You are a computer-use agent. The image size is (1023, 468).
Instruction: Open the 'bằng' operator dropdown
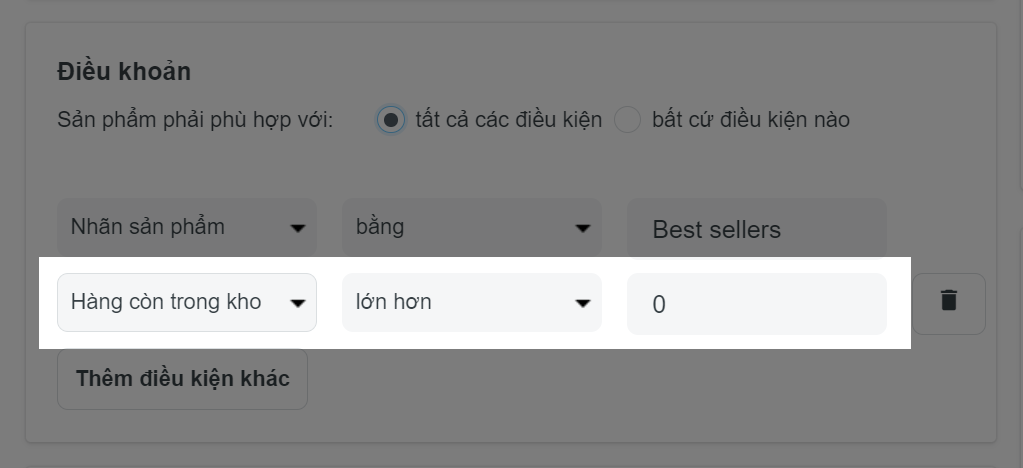[x=472, y=227]
